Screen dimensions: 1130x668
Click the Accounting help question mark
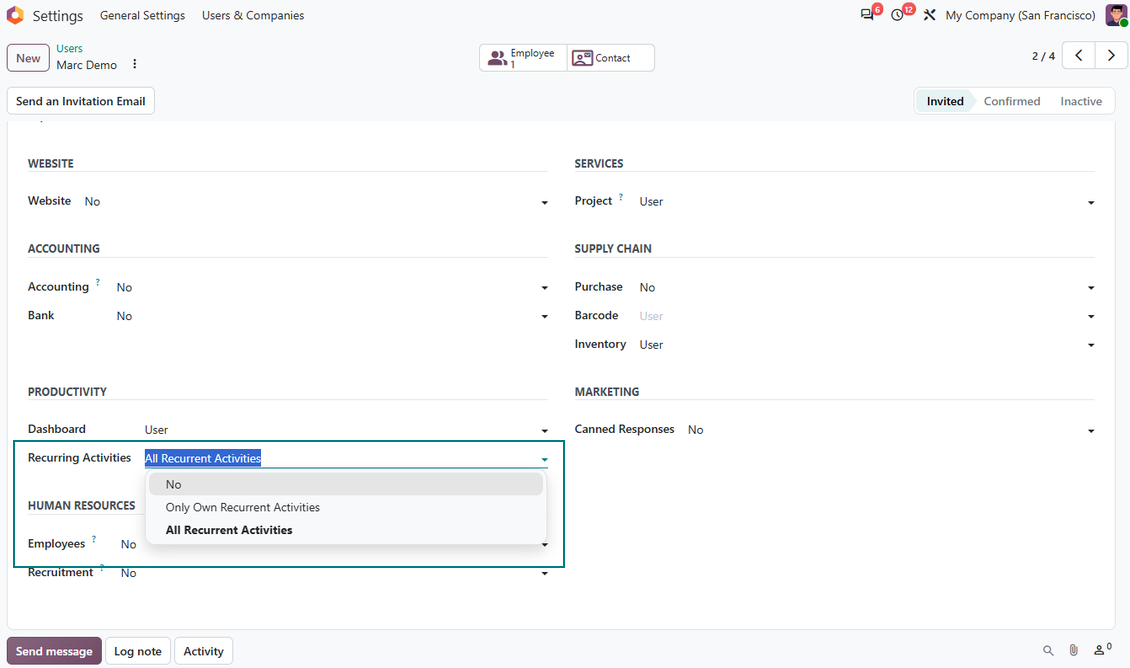click(x=97, y=282)
